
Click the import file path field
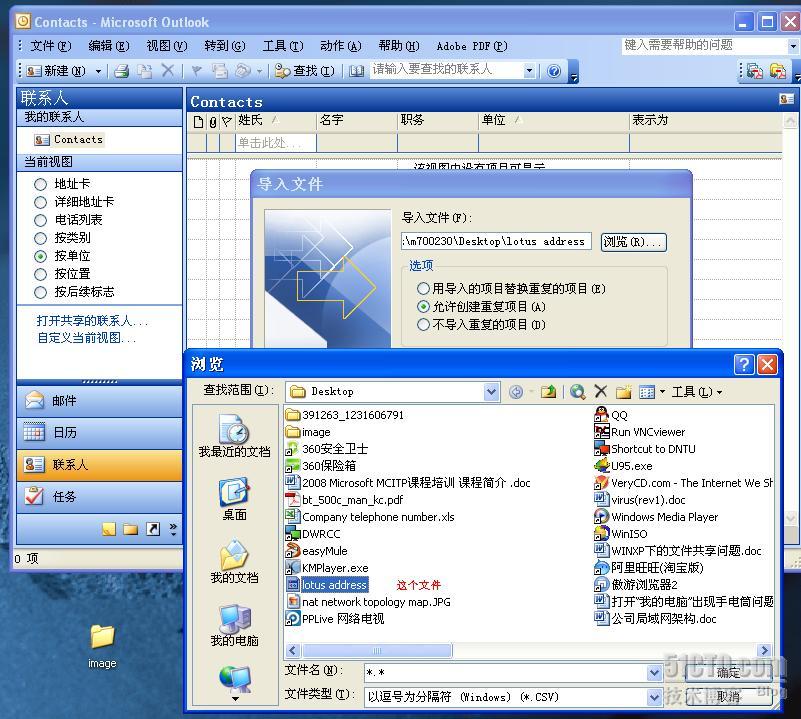(x=496, y=241)
